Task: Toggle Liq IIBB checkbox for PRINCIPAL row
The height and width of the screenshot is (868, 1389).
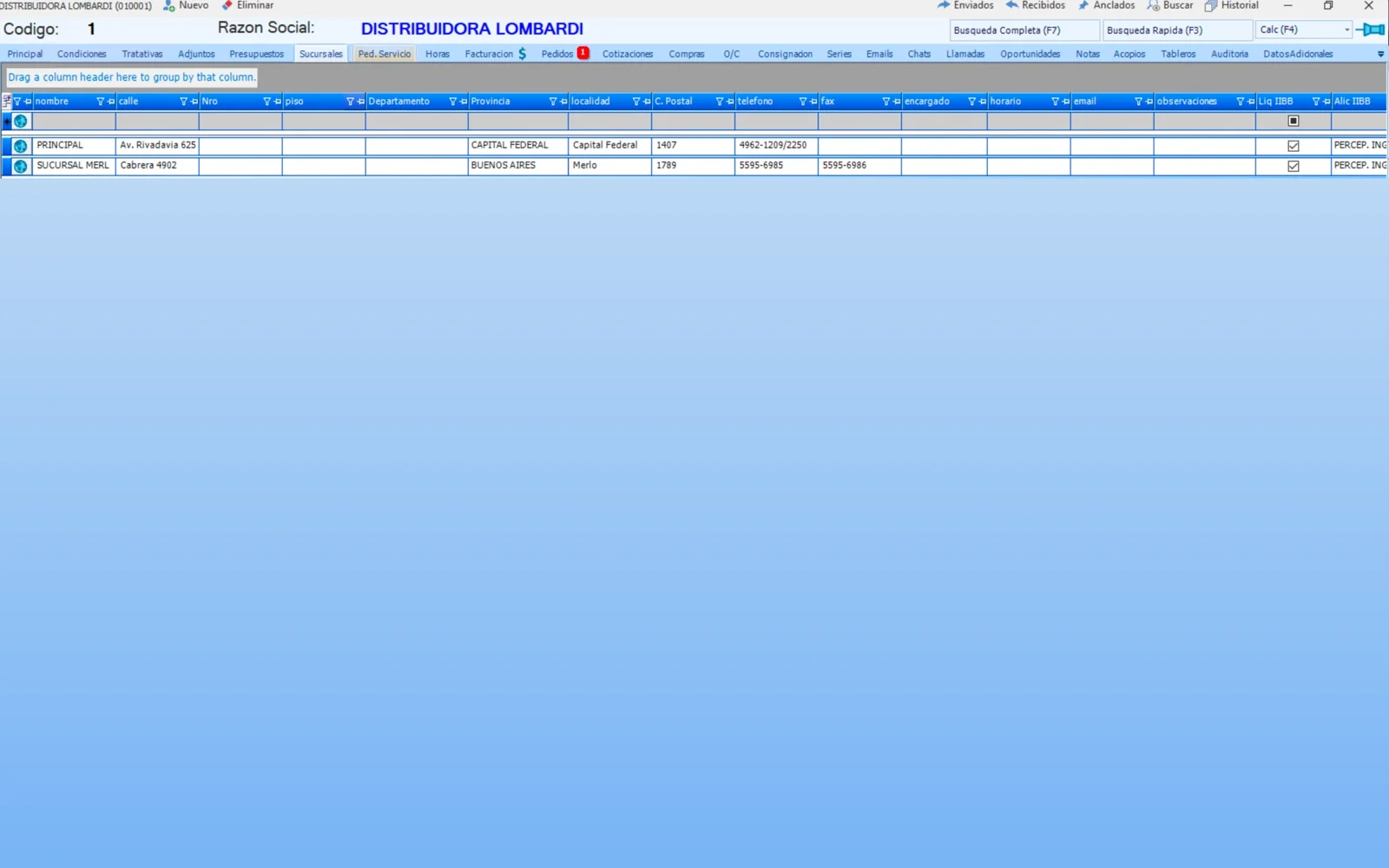Action: [x=1293, y=146]
